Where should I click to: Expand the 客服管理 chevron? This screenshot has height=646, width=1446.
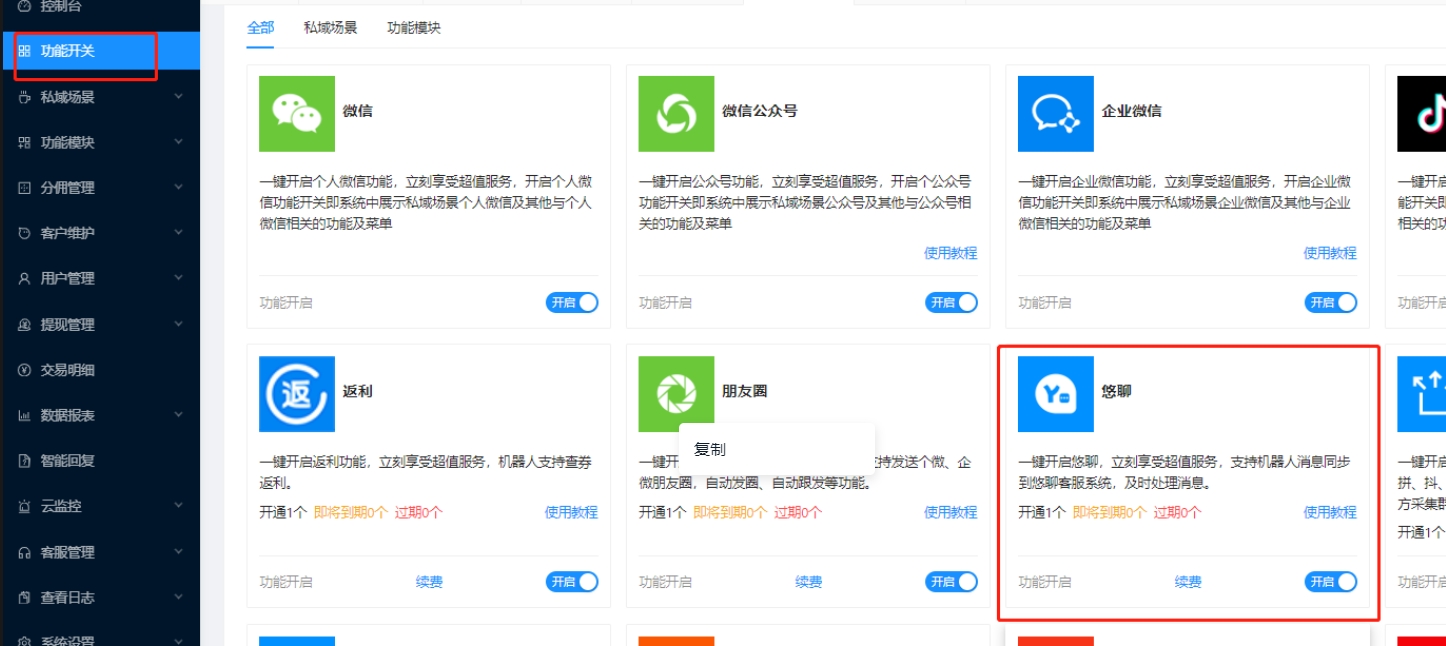click(179, 552)
